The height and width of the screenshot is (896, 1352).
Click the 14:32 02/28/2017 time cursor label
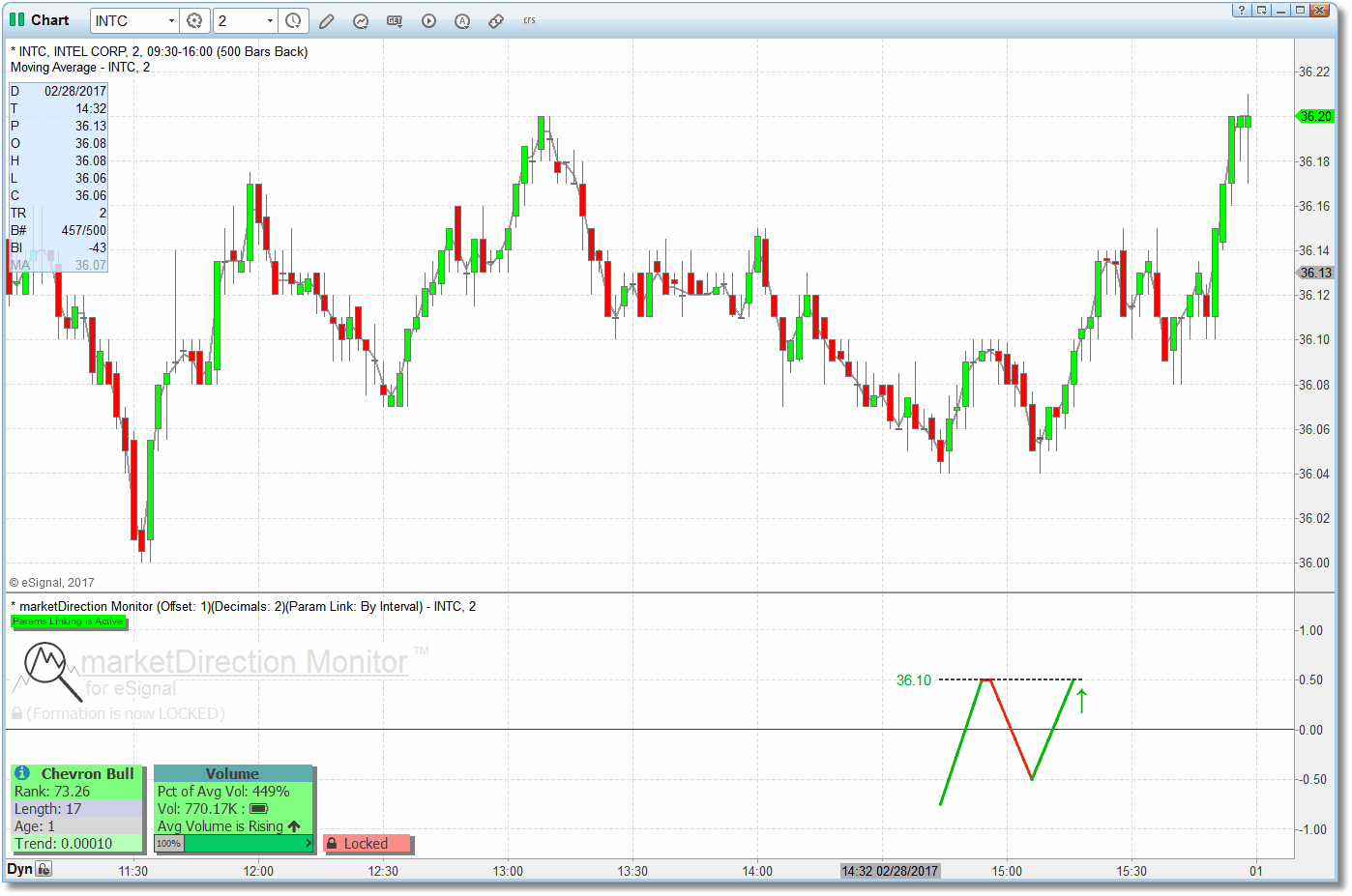pos(890,871)
